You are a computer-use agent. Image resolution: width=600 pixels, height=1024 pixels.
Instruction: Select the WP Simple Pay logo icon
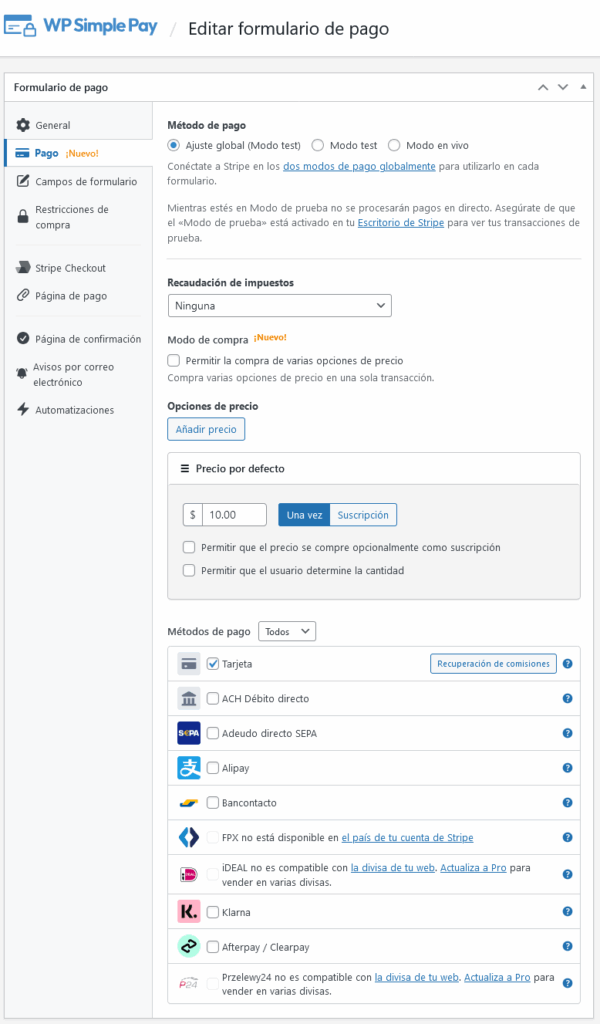pos(22,28)
